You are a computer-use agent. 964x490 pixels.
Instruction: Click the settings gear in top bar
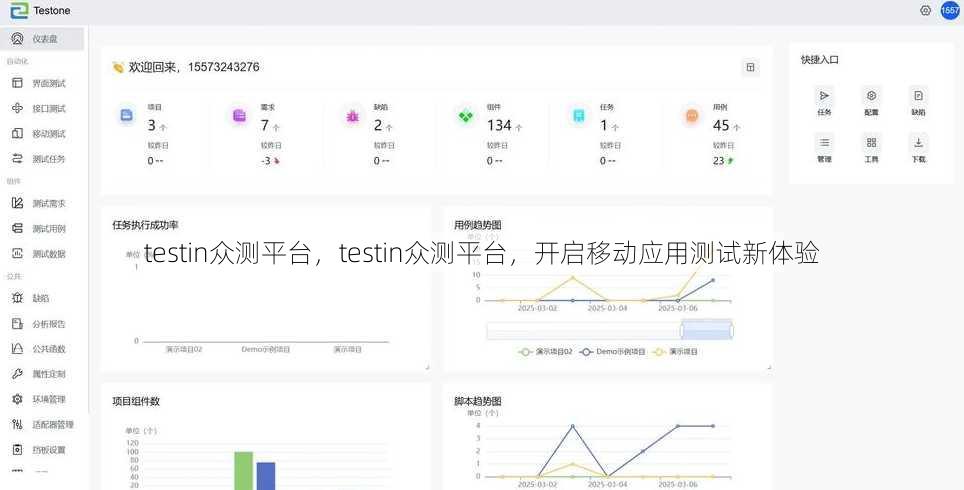925,10
